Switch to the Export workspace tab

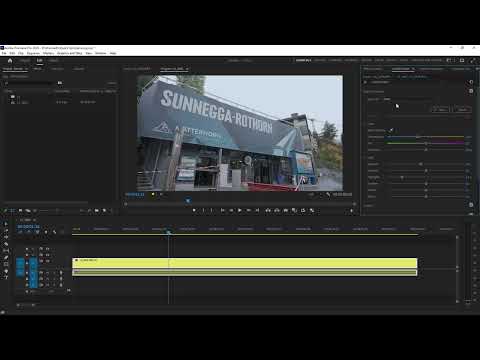(x=53, y=60)
